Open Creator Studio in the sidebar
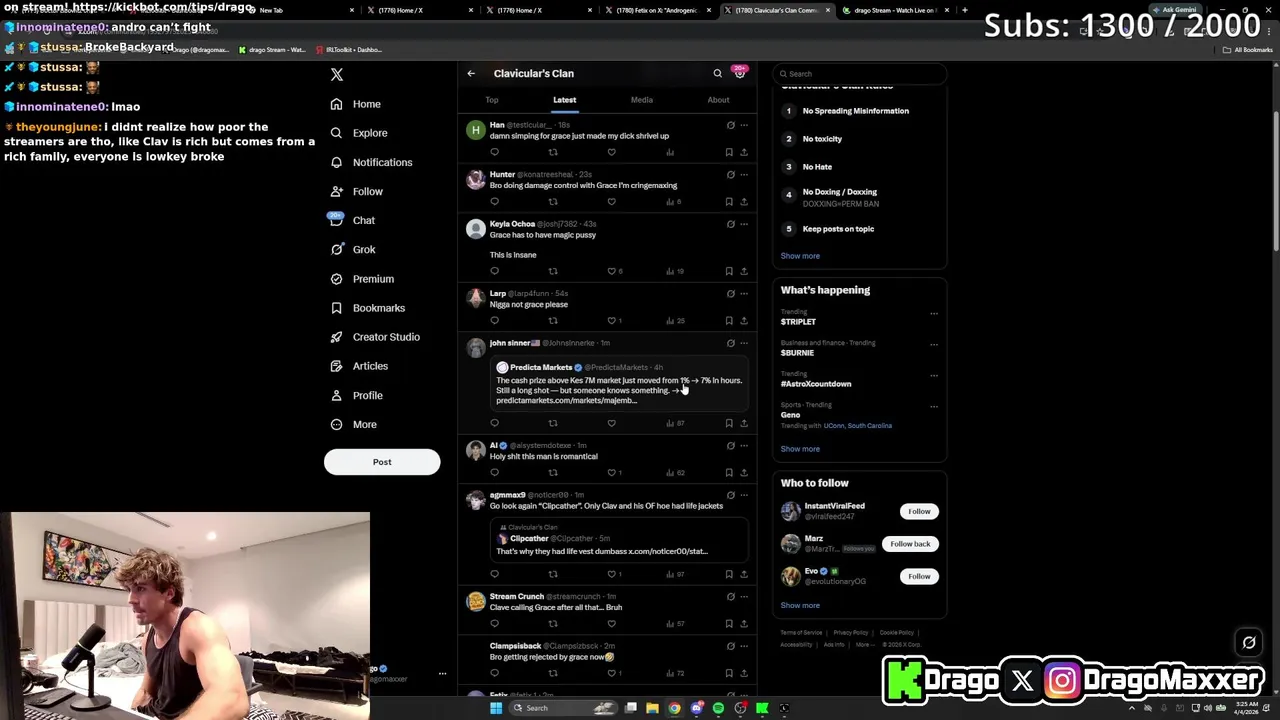The height and width of the screenshot is (720, 1280). pyautogui.click(x=375, y=337)
